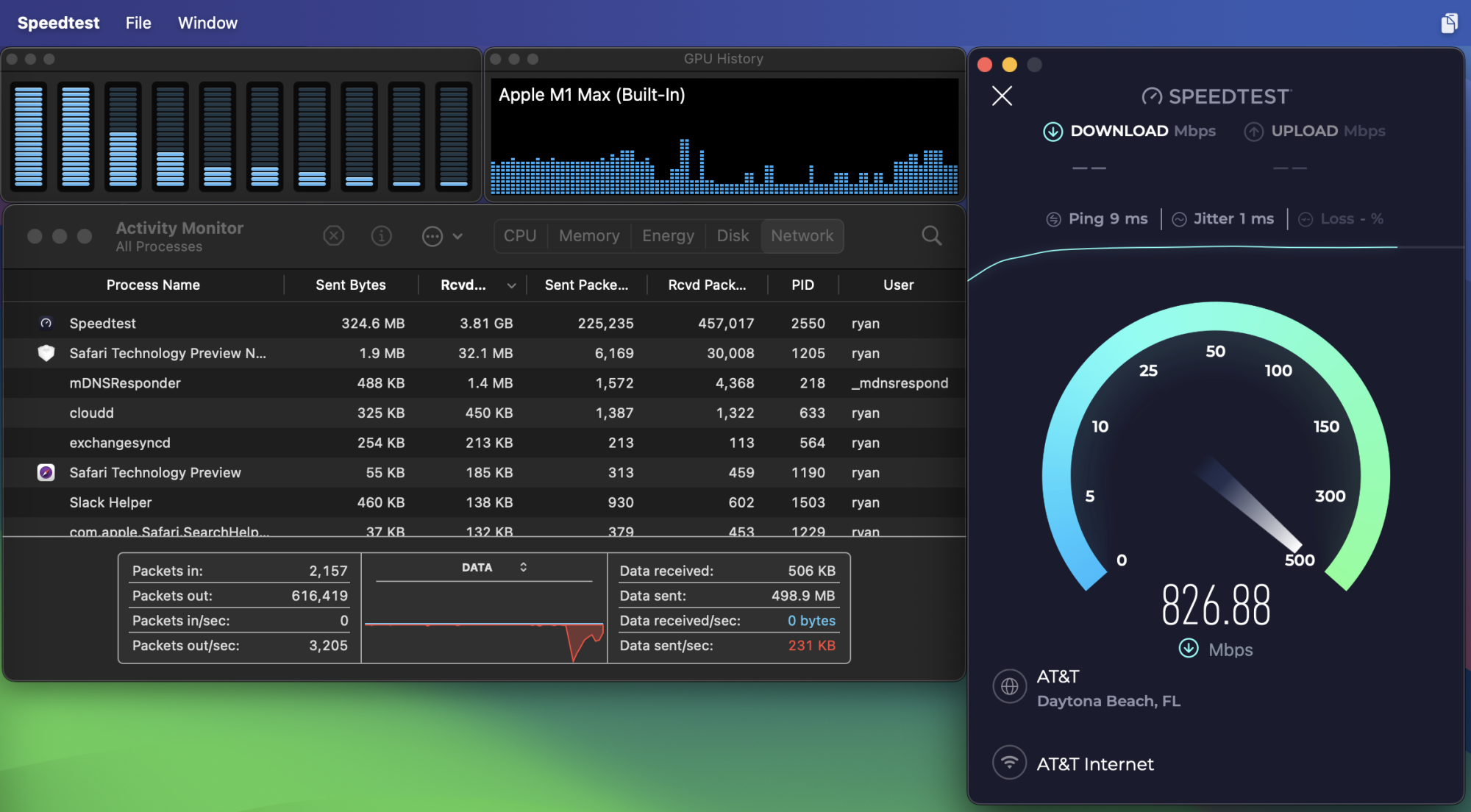Click the Speedtest X cancel icon
This screenshot has width=1471, height=812.
point(1002,96)
